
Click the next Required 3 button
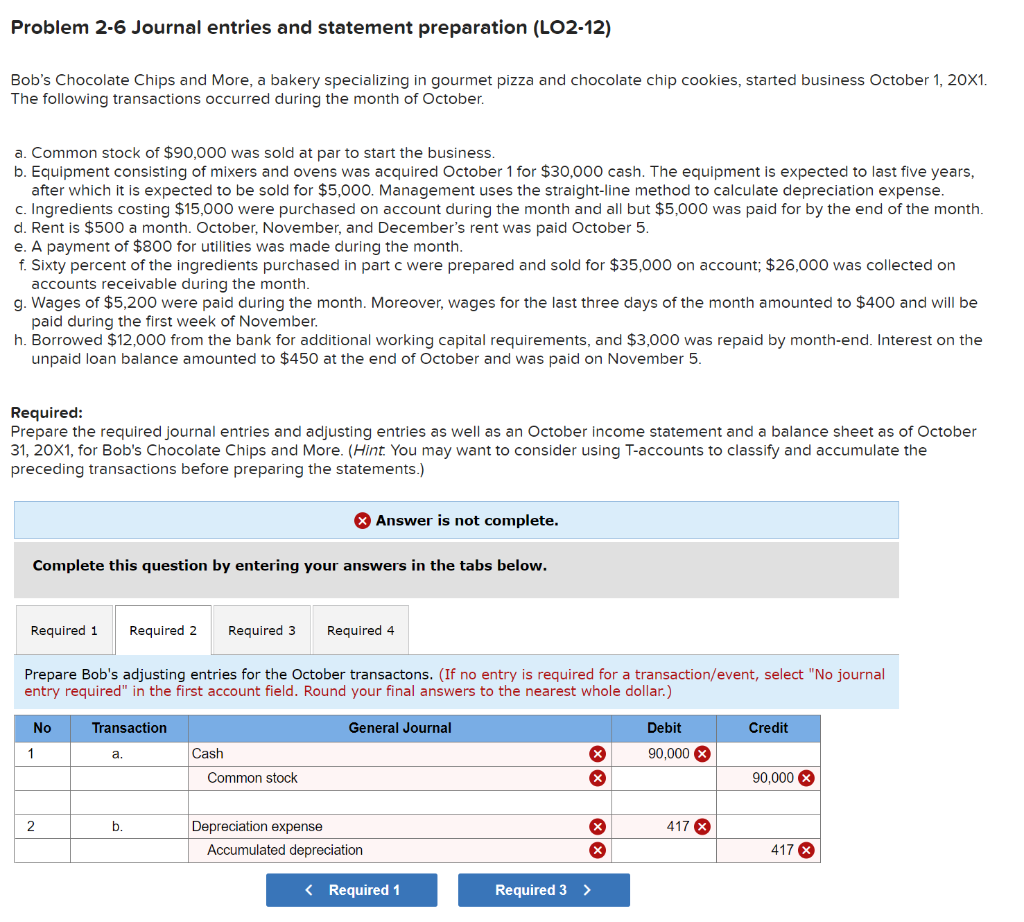click(x=544, y=890)
